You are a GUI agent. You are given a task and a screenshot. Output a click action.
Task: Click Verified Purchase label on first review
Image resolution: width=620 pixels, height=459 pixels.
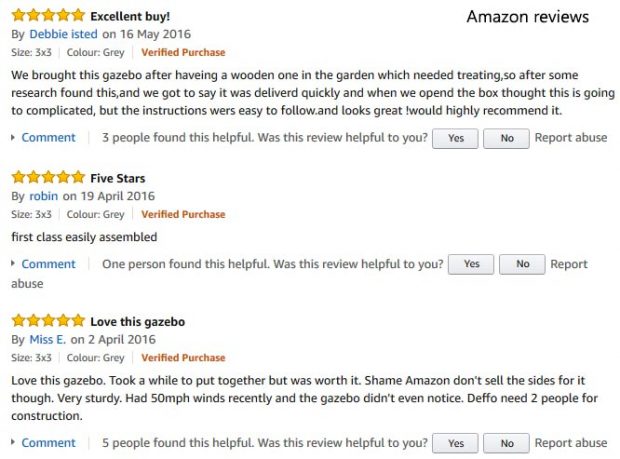tap(183, 52)
